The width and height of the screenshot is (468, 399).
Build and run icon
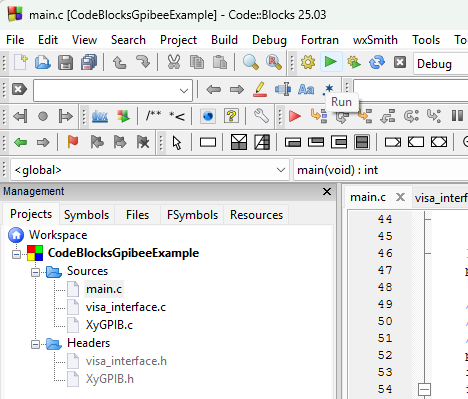click(x=354, y=62)
